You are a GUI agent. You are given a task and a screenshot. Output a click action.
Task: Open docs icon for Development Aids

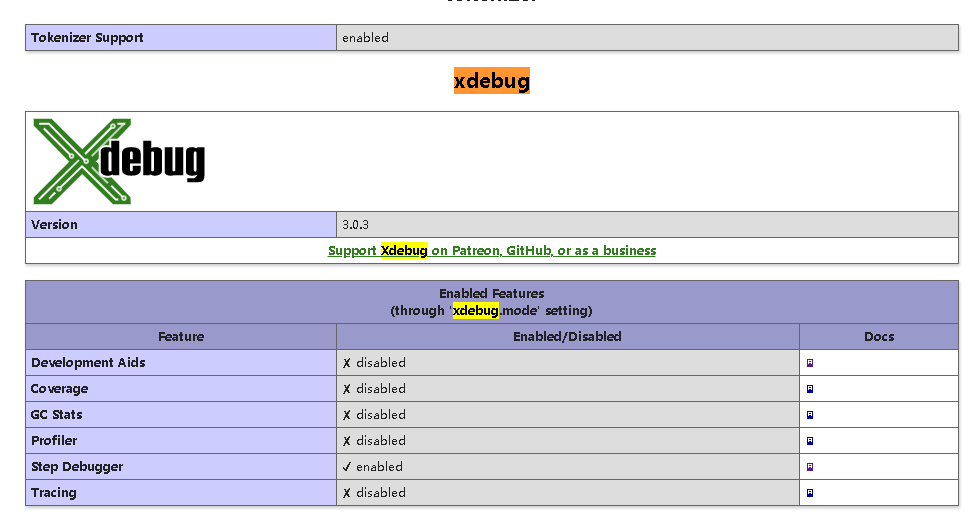tap(810, 363)
